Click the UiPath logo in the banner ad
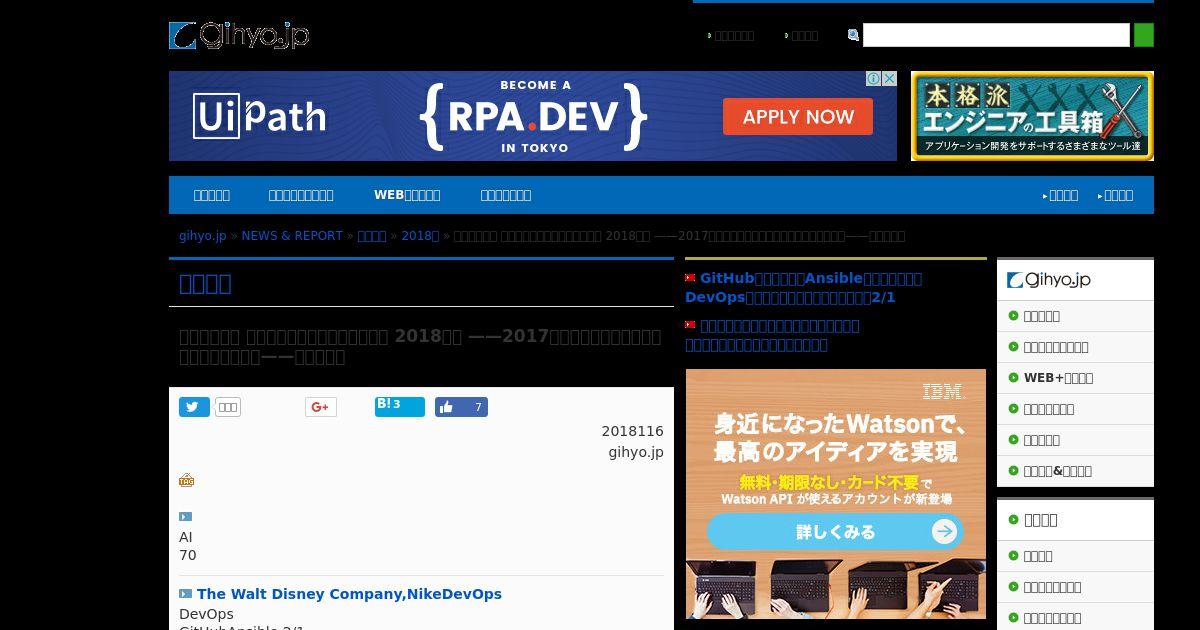The width and height of the screenshot is (1200, 630). 259,117
